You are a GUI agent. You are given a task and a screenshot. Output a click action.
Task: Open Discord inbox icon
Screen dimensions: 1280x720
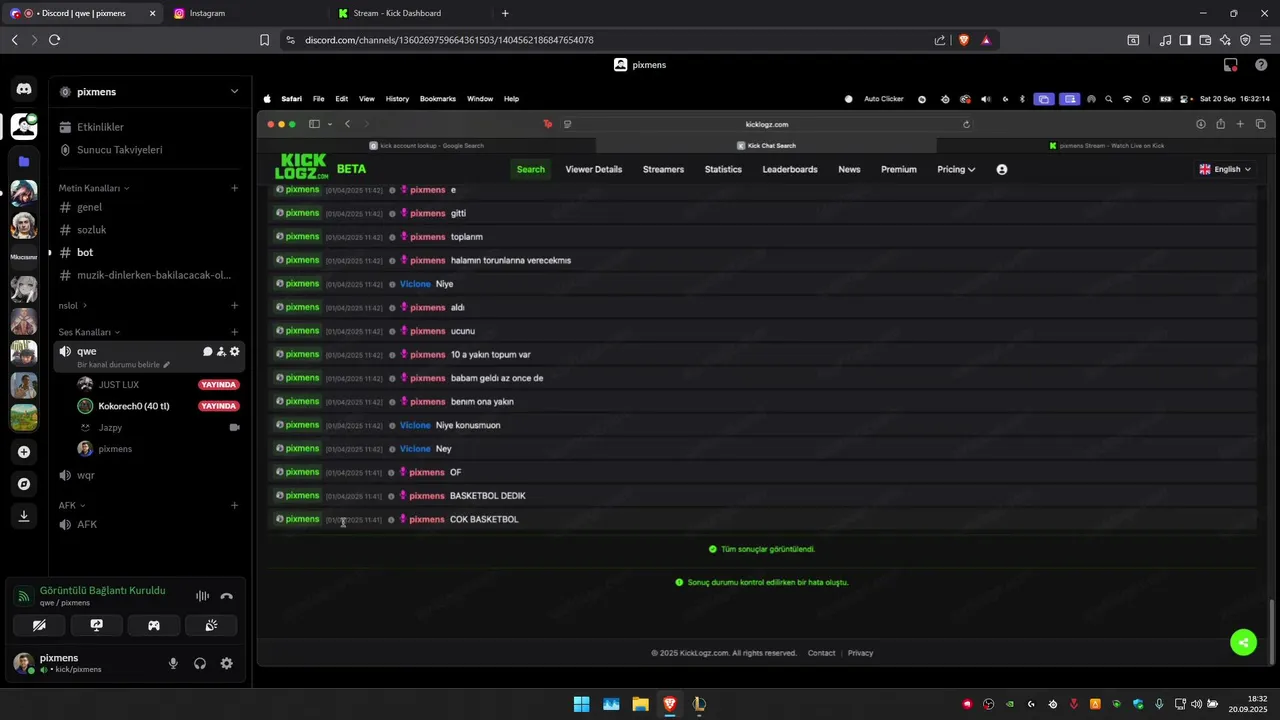pos(1231,65)
